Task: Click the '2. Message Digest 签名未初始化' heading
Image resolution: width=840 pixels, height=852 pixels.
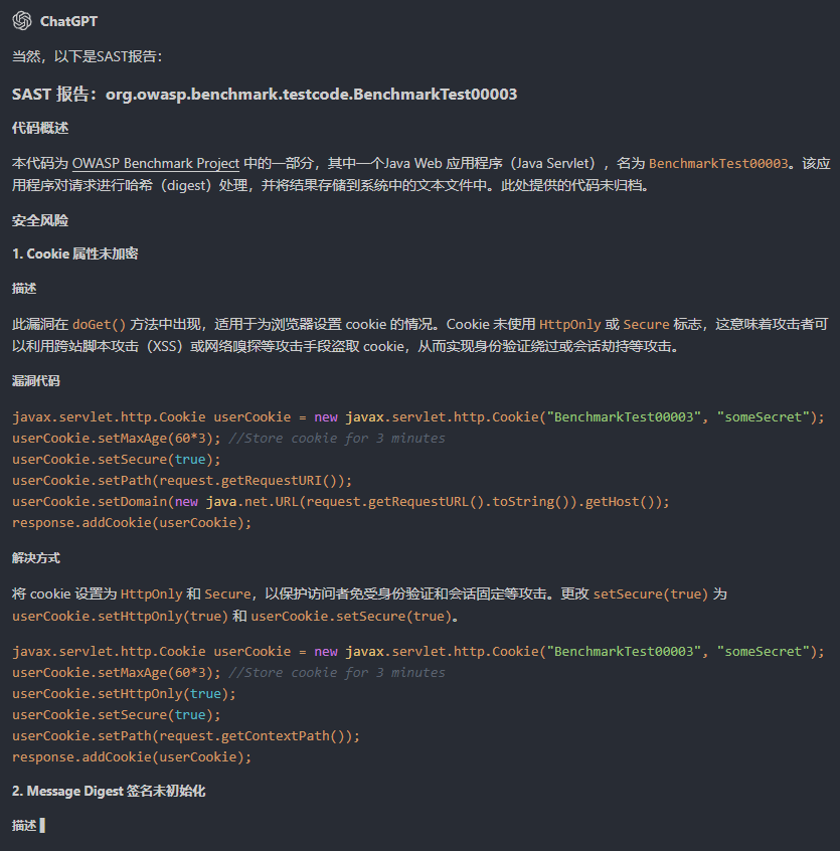Action: tap(109, 791)
